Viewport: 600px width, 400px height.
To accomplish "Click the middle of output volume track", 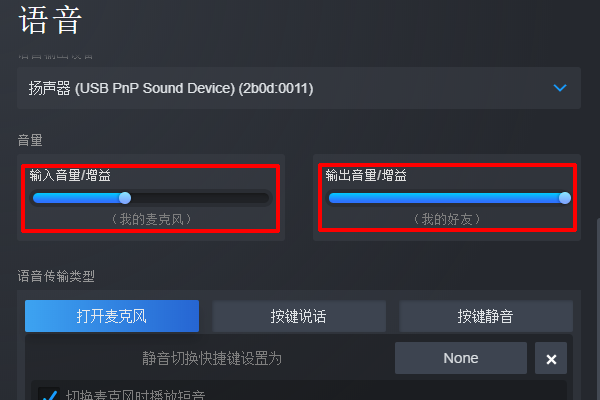I will point(446,198).
